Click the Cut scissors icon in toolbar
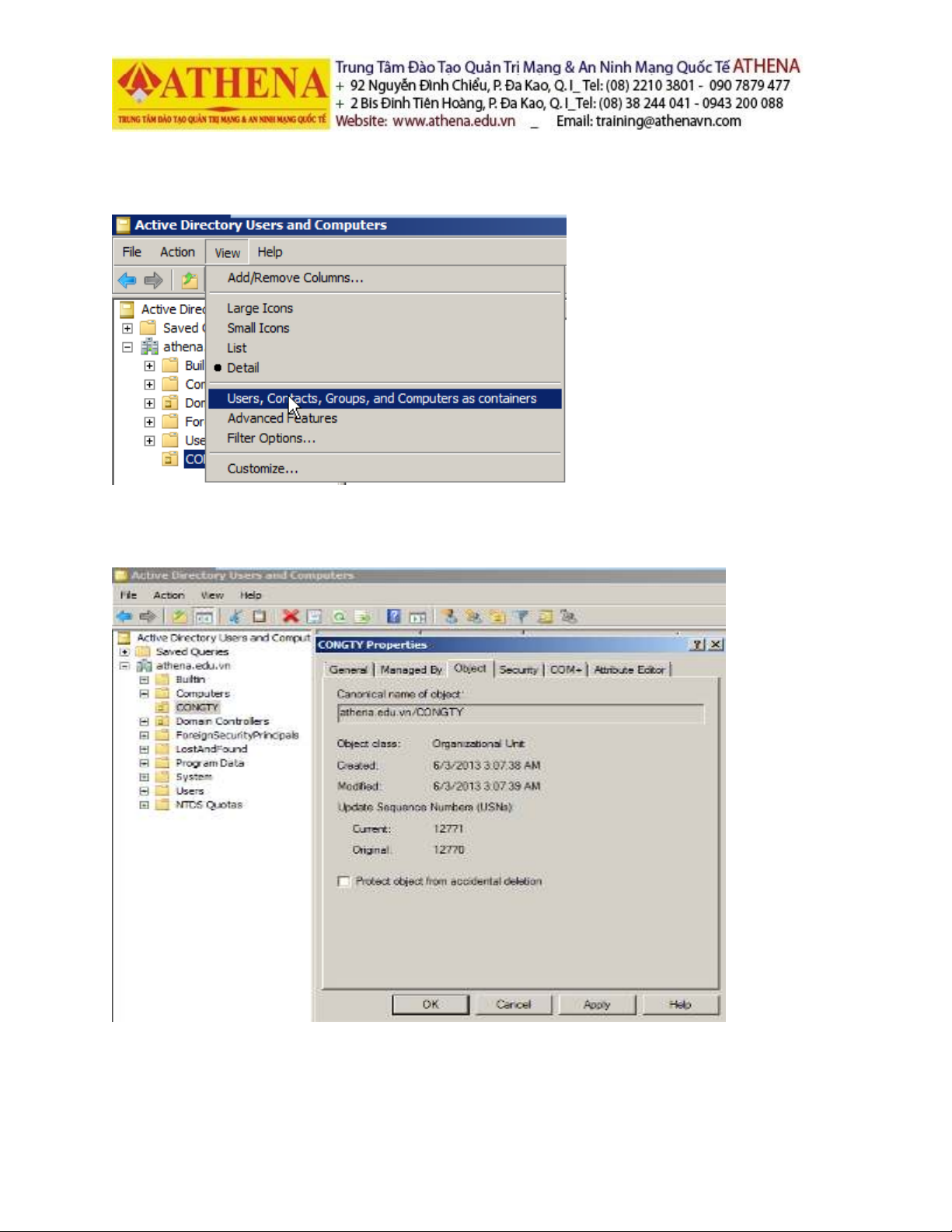The width and height of the screenshot is (952, 1232). coord(235,616)
